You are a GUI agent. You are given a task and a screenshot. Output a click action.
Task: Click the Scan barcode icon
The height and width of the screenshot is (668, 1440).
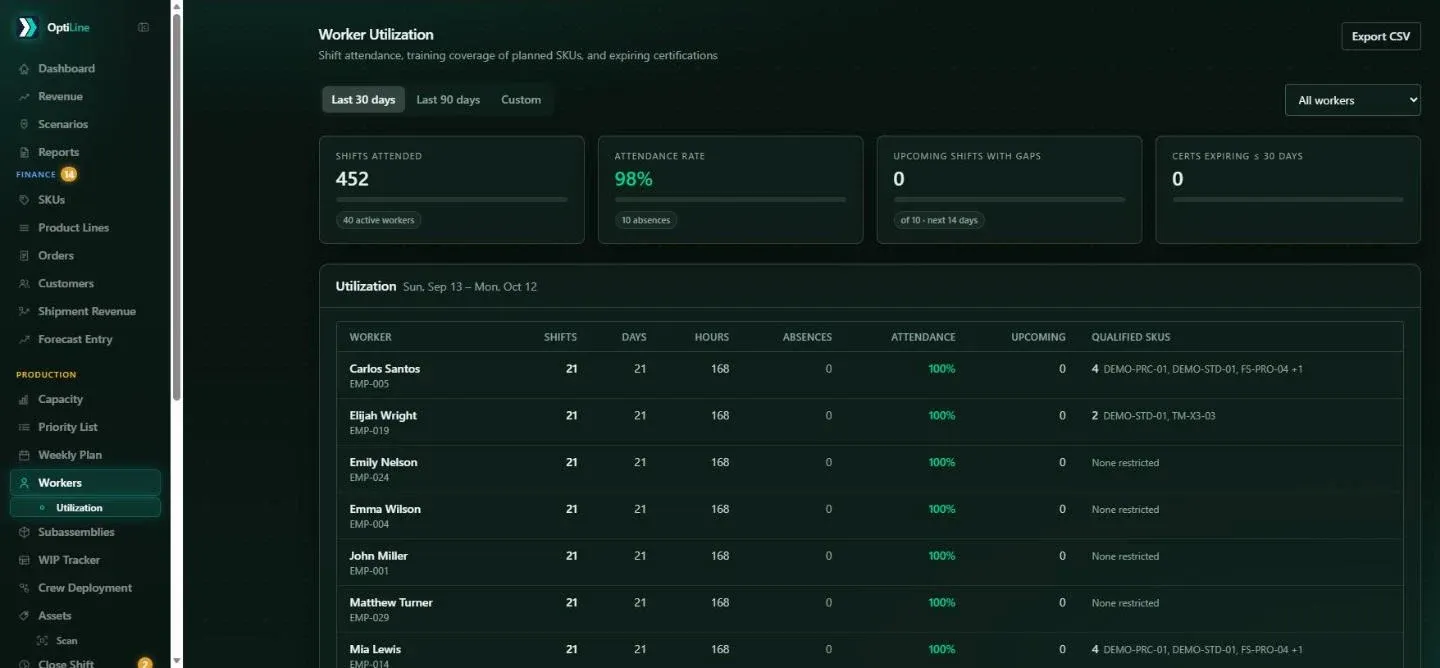tap(42, 641)
